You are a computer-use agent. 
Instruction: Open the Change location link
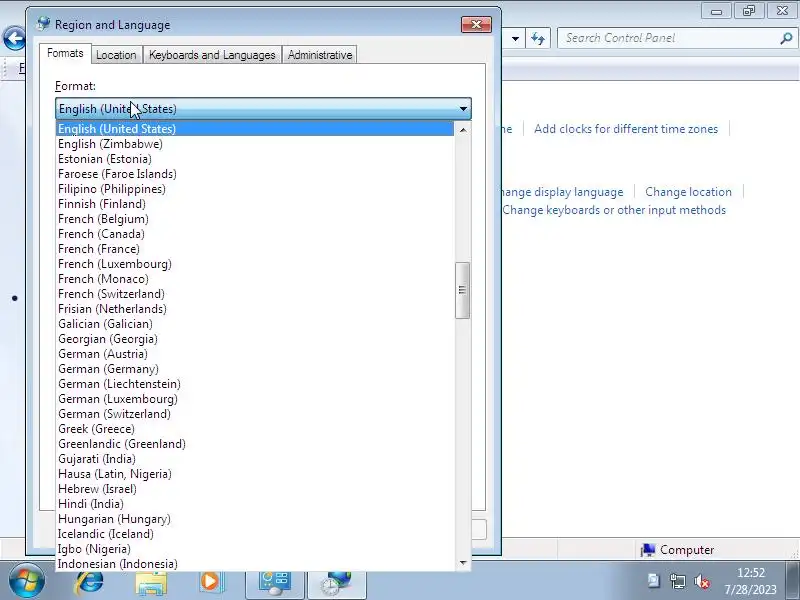click(688, 192)
